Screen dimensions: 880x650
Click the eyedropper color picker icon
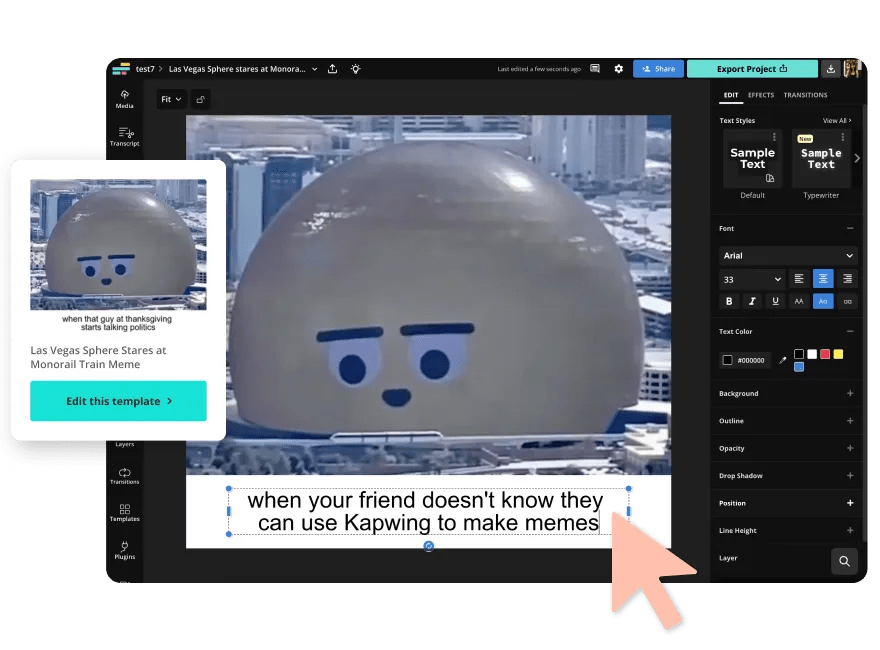[782, 360]
